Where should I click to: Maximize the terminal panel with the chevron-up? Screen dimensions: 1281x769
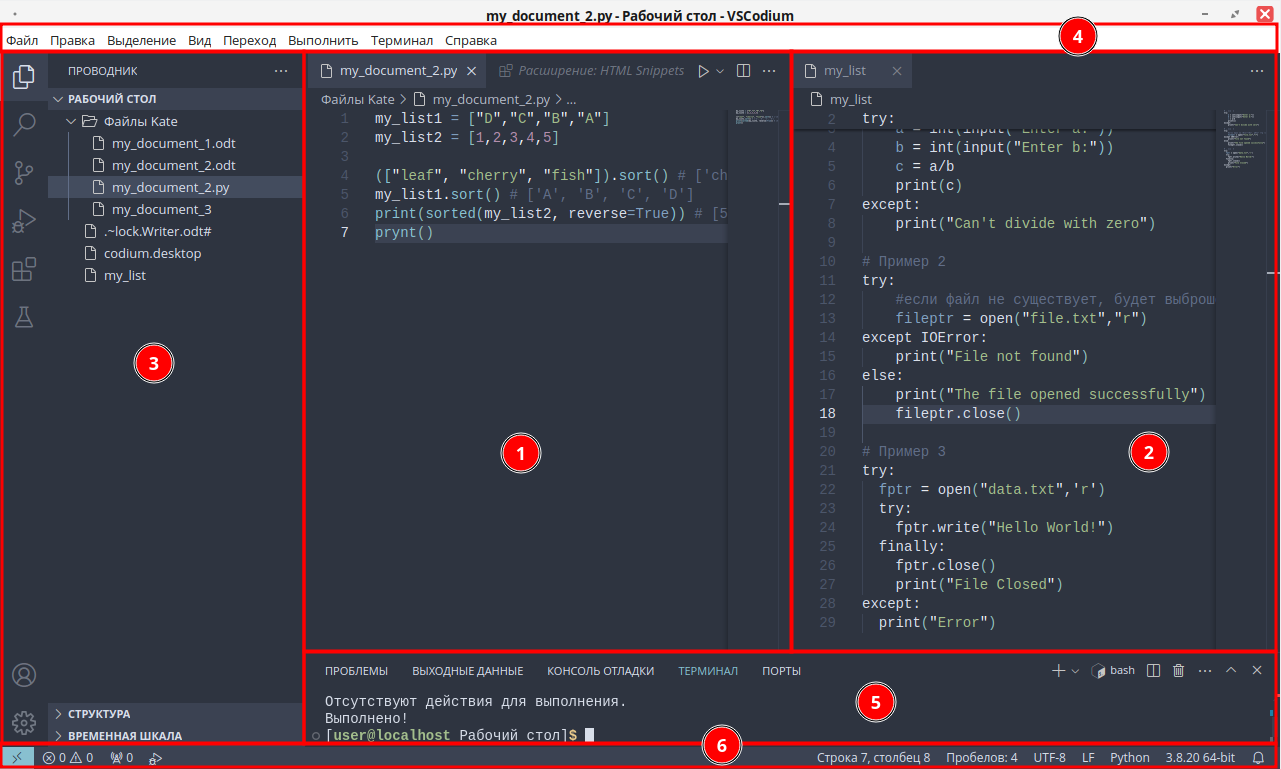[1231, 670]
